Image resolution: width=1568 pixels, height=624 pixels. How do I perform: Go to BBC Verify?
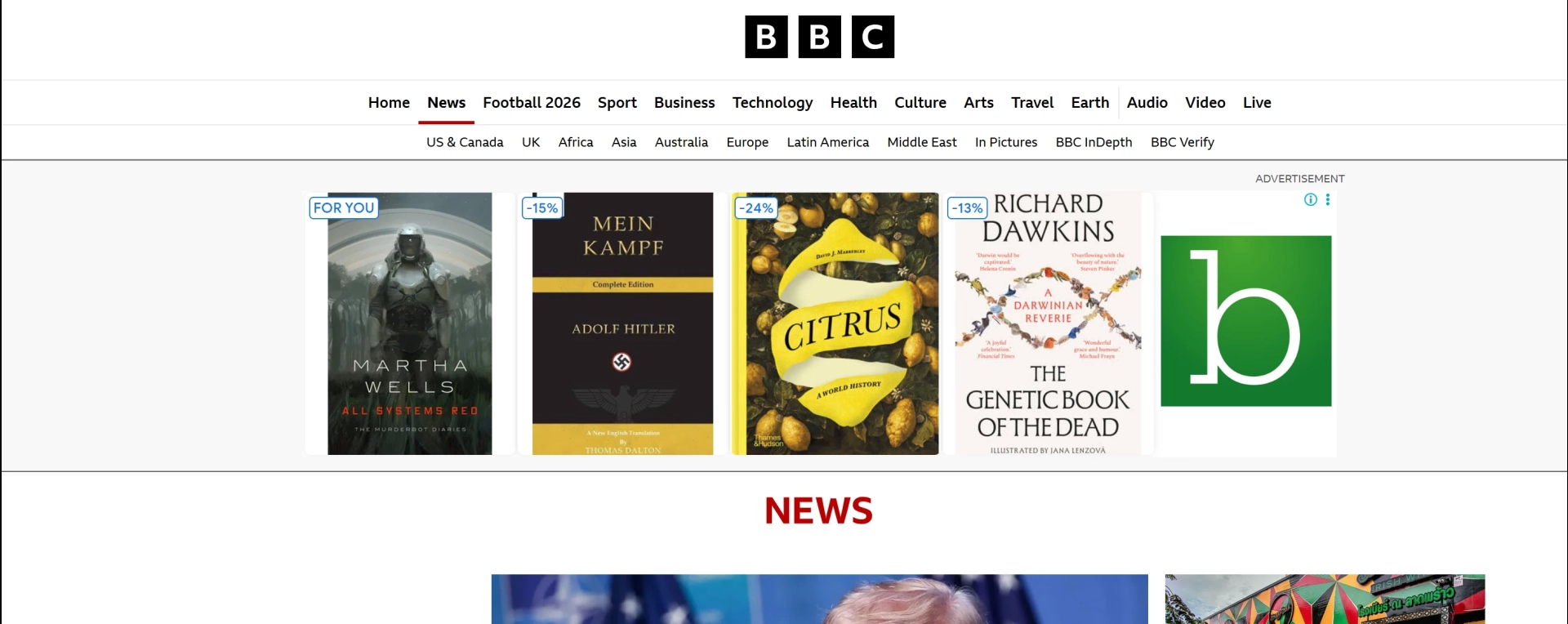[x=1183, y=142]
